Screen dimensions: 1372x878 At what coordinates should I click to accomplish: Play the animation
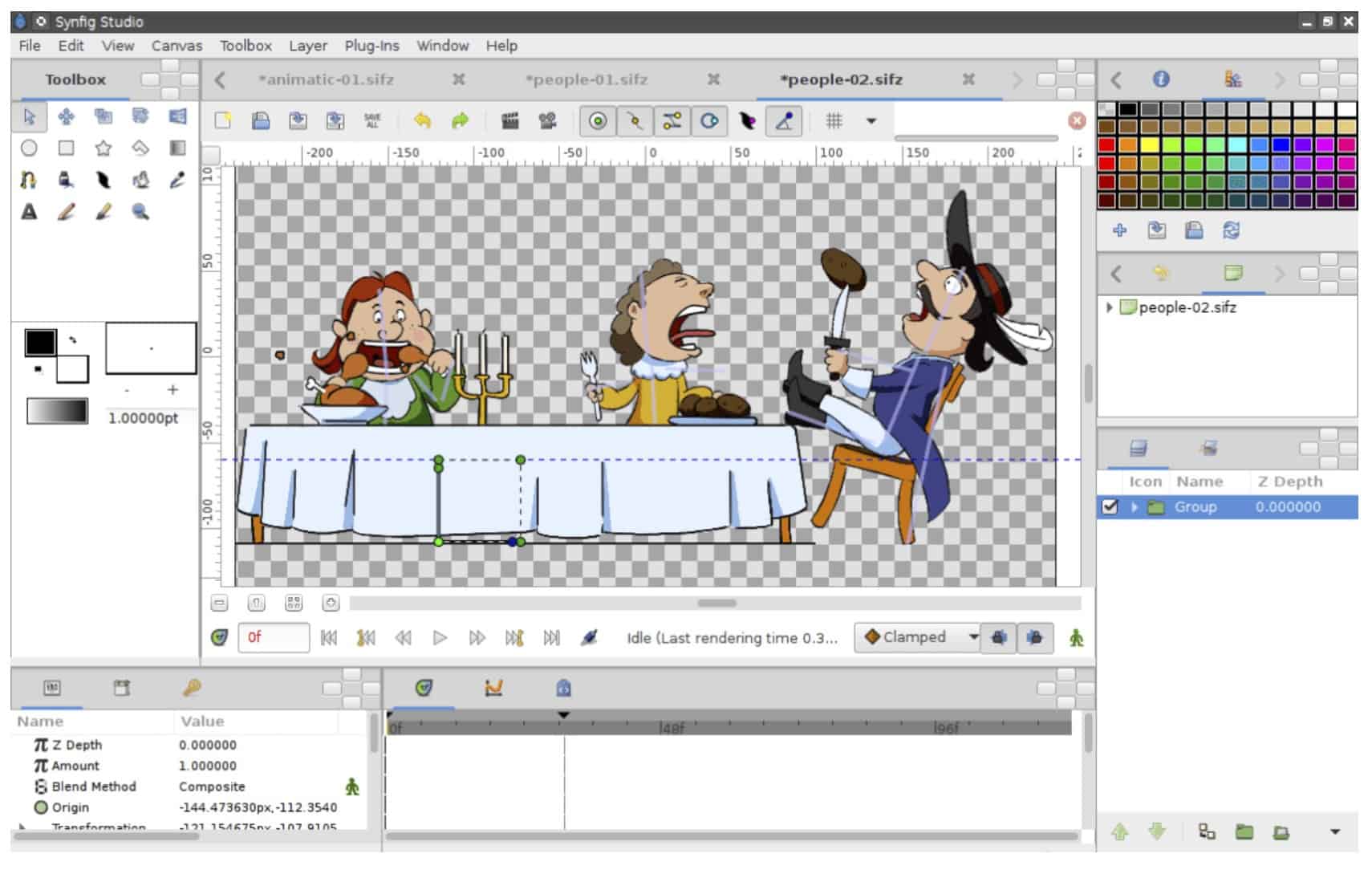click(x=440, y=638)
